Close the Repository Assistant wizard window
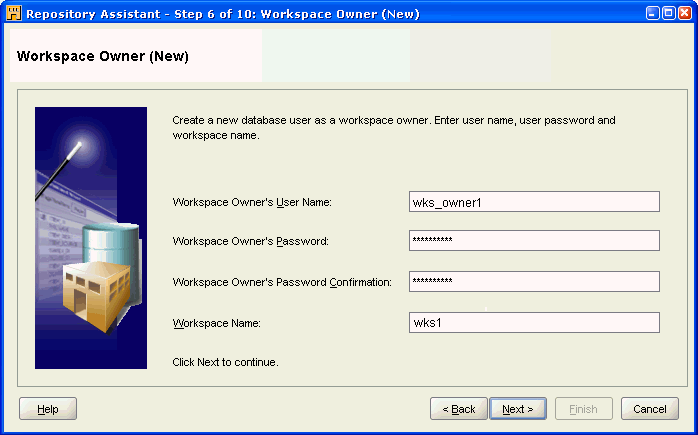 (x=684, y=14)
